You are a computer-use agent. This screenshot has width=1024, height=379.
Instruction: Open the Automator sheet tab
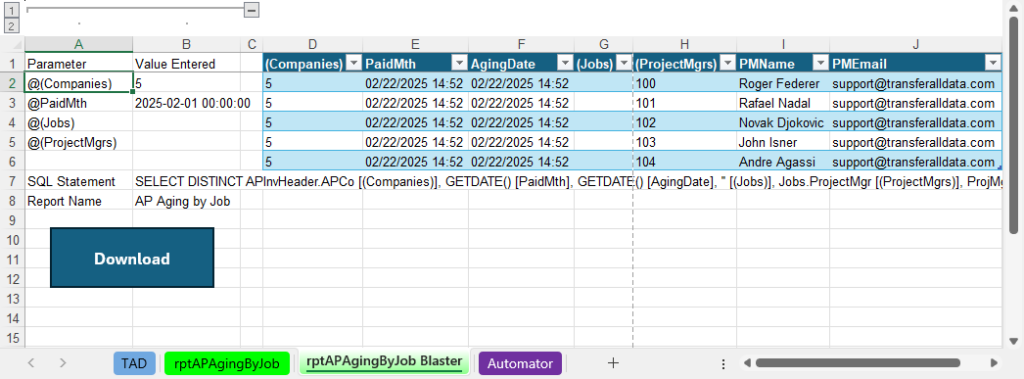[520, 363]
